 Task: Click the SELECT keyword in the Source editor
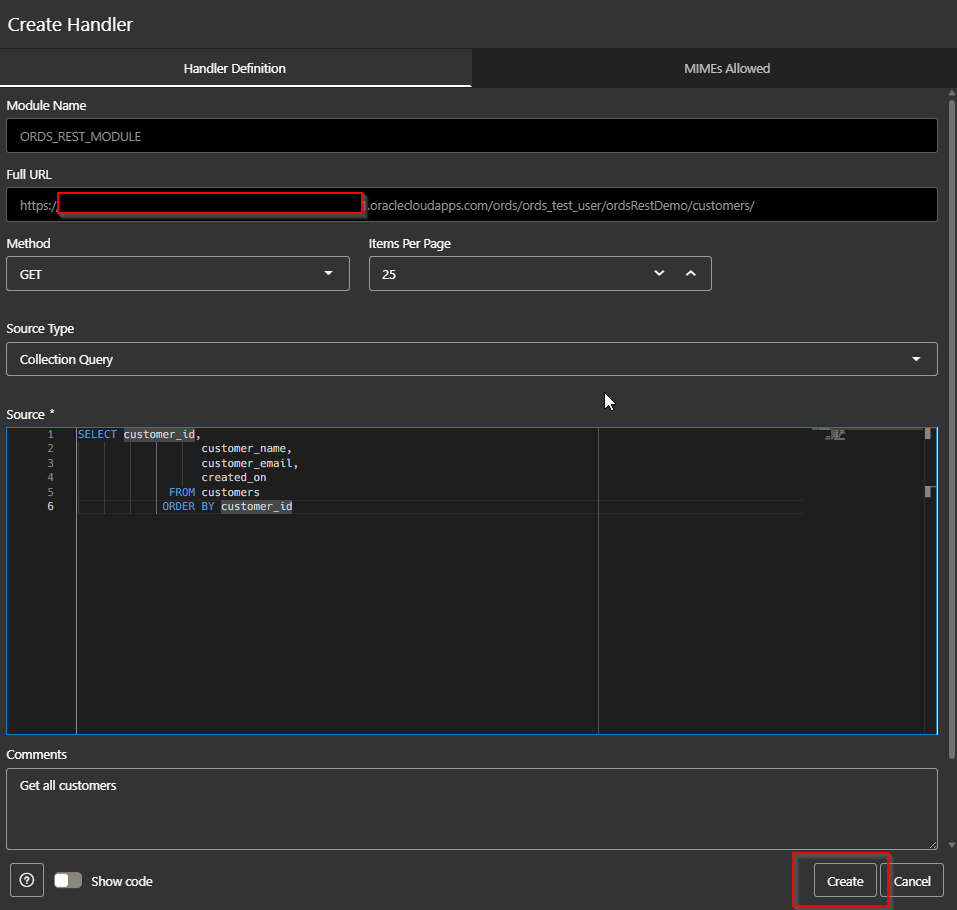[96, 433]
